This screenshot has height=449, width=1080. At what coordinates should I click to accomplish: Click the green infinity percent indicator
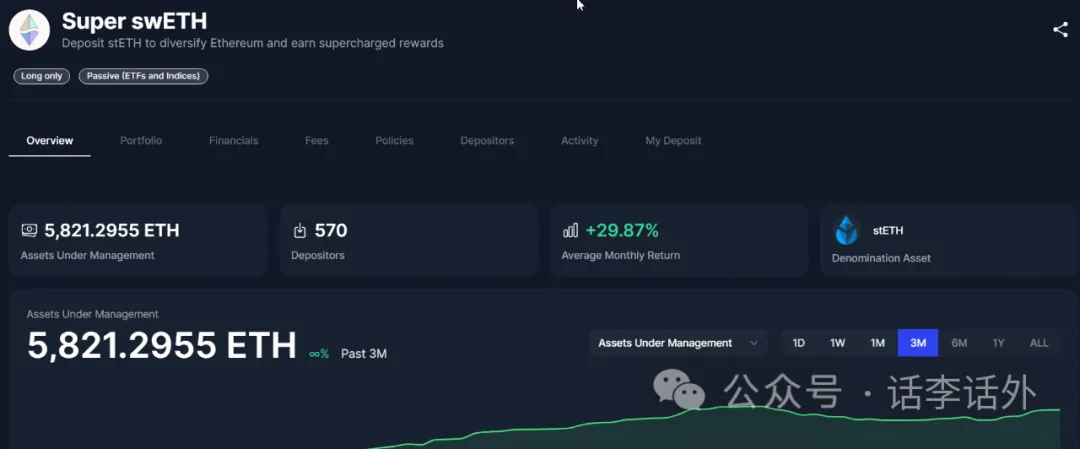tap(319, 354)
